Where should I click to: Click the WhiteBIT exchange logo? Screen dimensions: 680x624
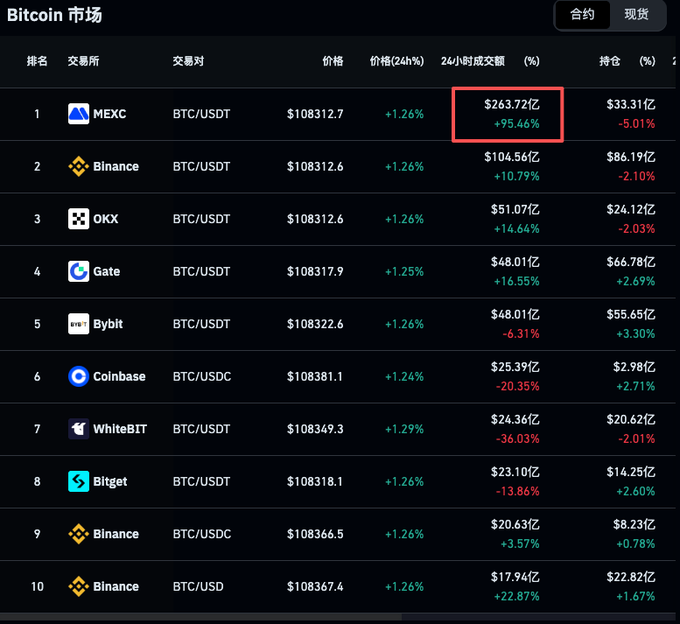pos(78,429)
